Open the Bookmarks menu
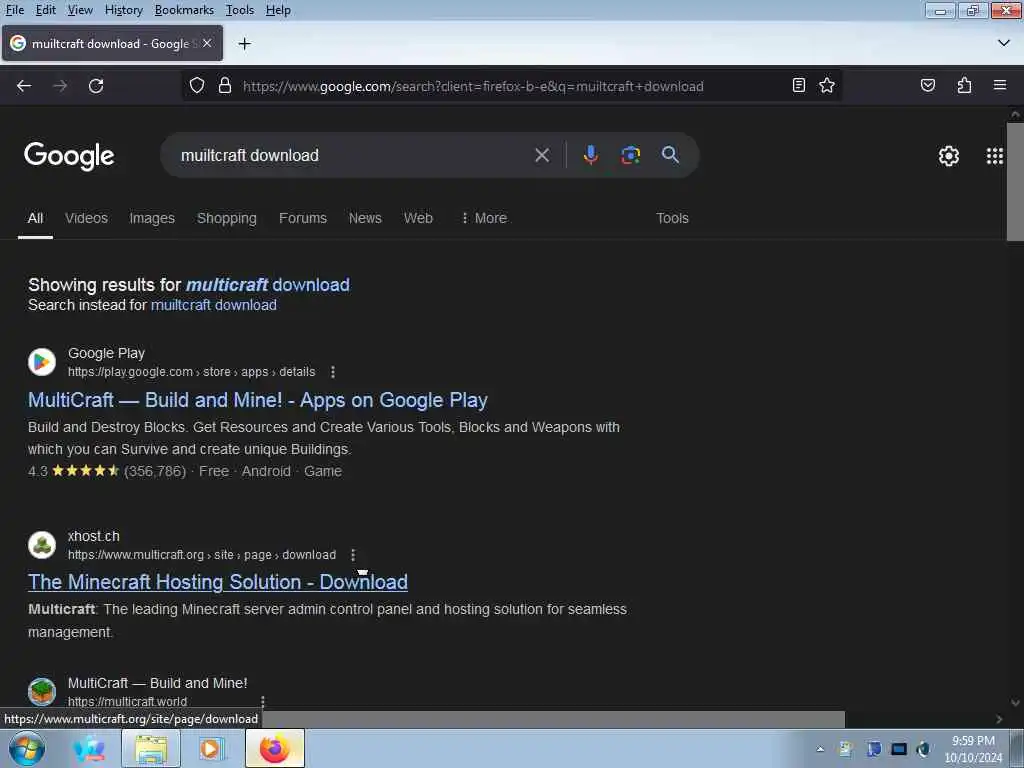 coord(184,10)
